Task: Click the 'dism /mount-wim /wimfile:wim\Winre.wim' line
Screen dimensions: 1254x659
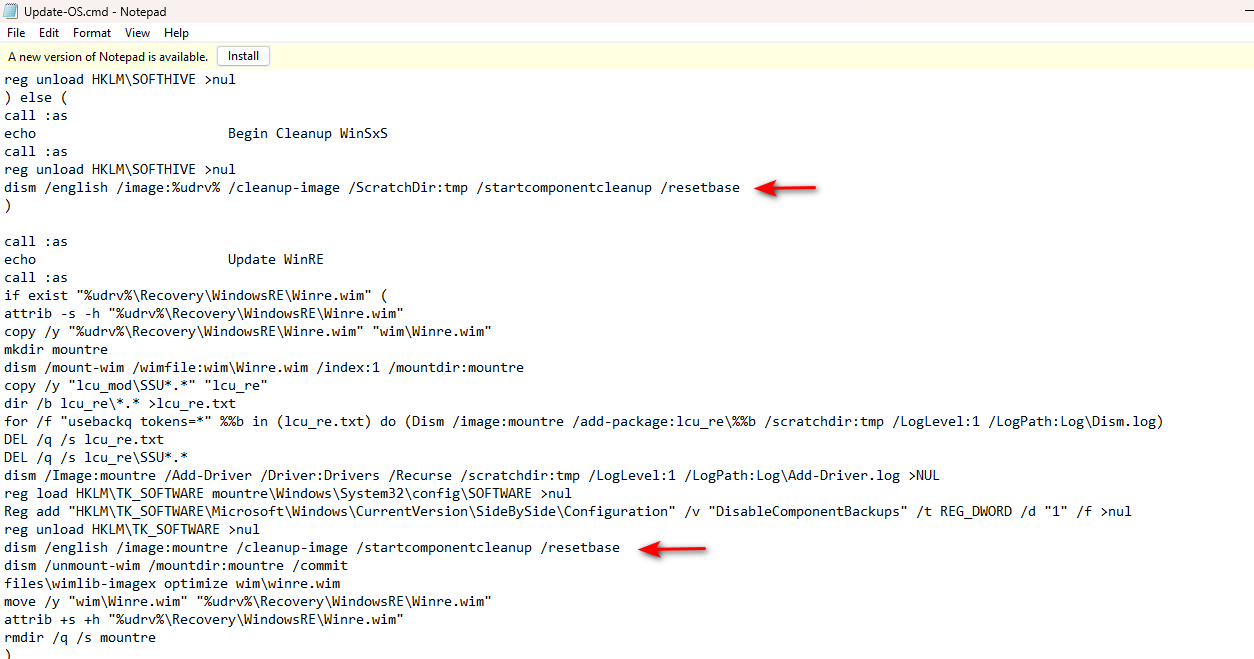Action: (264, 367)
